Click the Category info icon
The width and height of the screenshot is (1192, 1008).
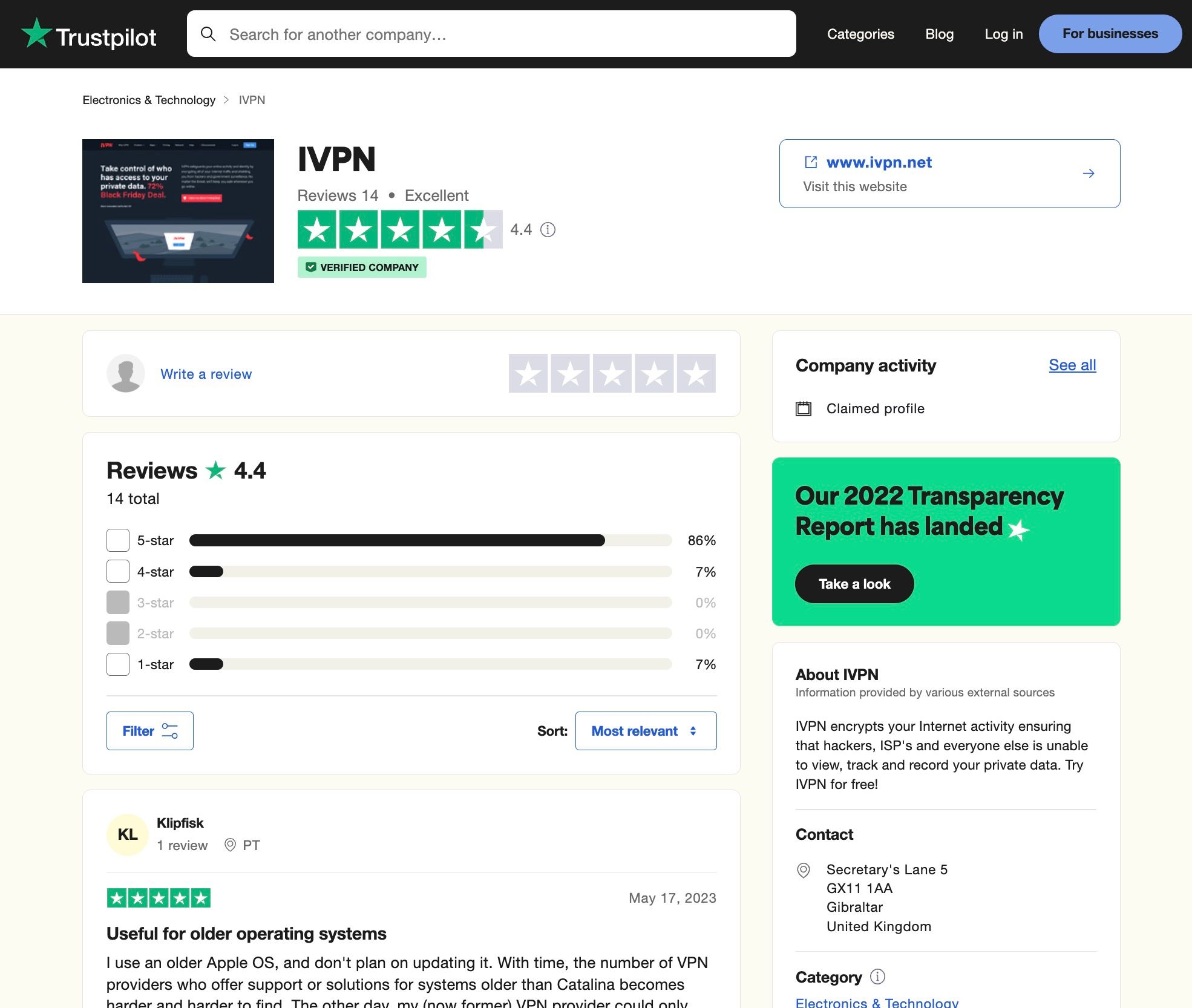pyautogui.click(x=877, y=977)
